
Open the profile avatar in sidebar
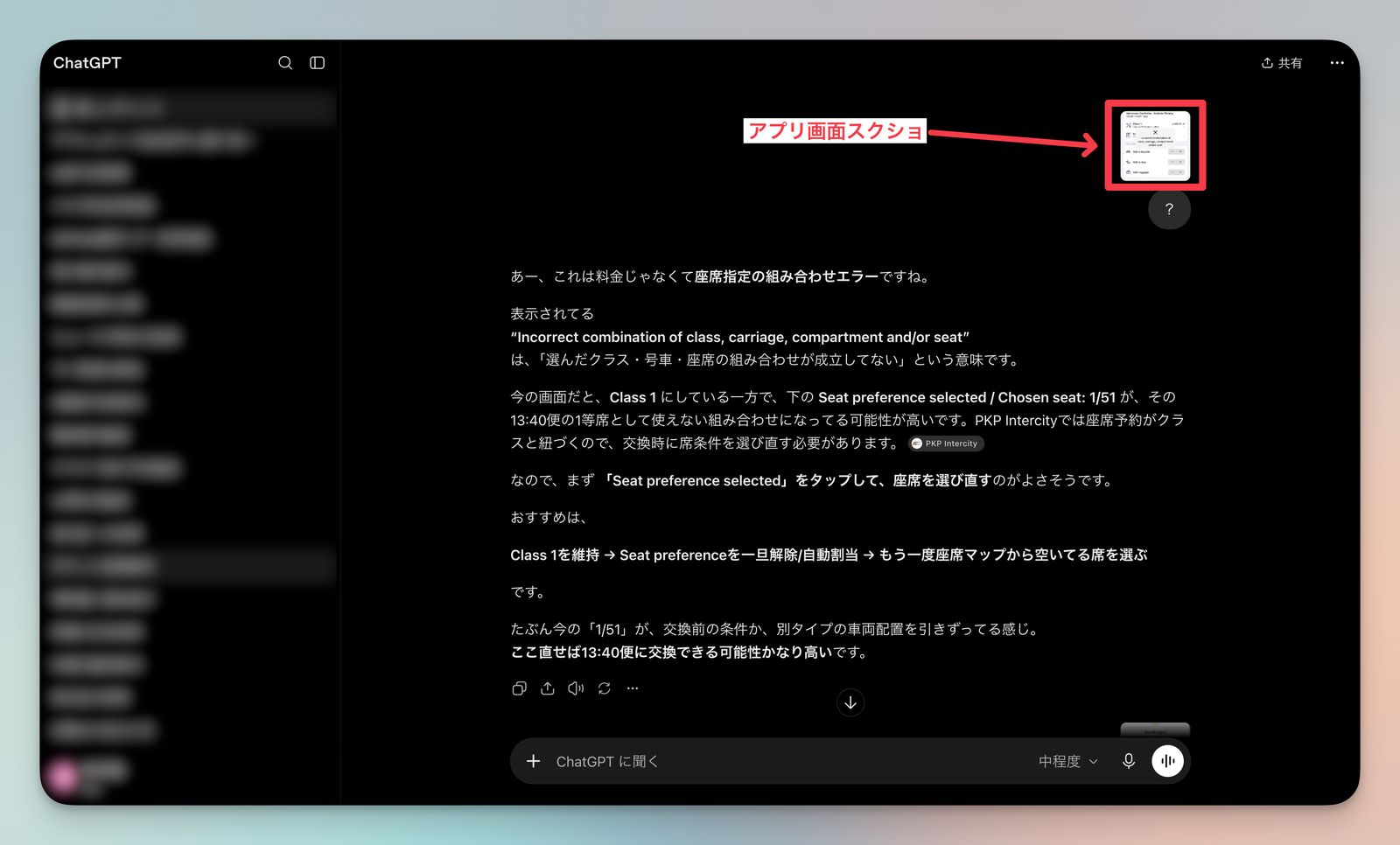coord(65,775)
